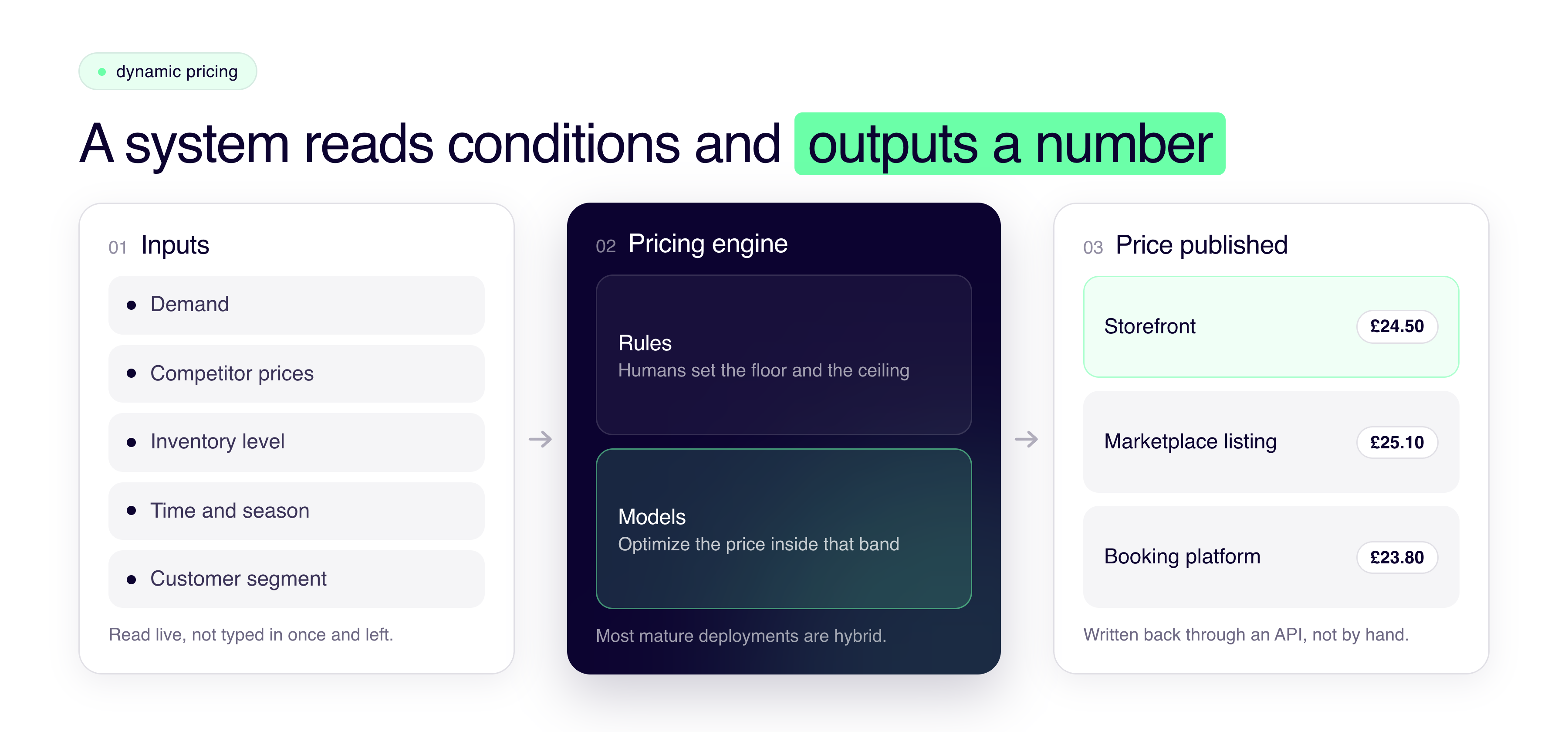Click the £23.80 Booking platform badge

(1397, 557)
